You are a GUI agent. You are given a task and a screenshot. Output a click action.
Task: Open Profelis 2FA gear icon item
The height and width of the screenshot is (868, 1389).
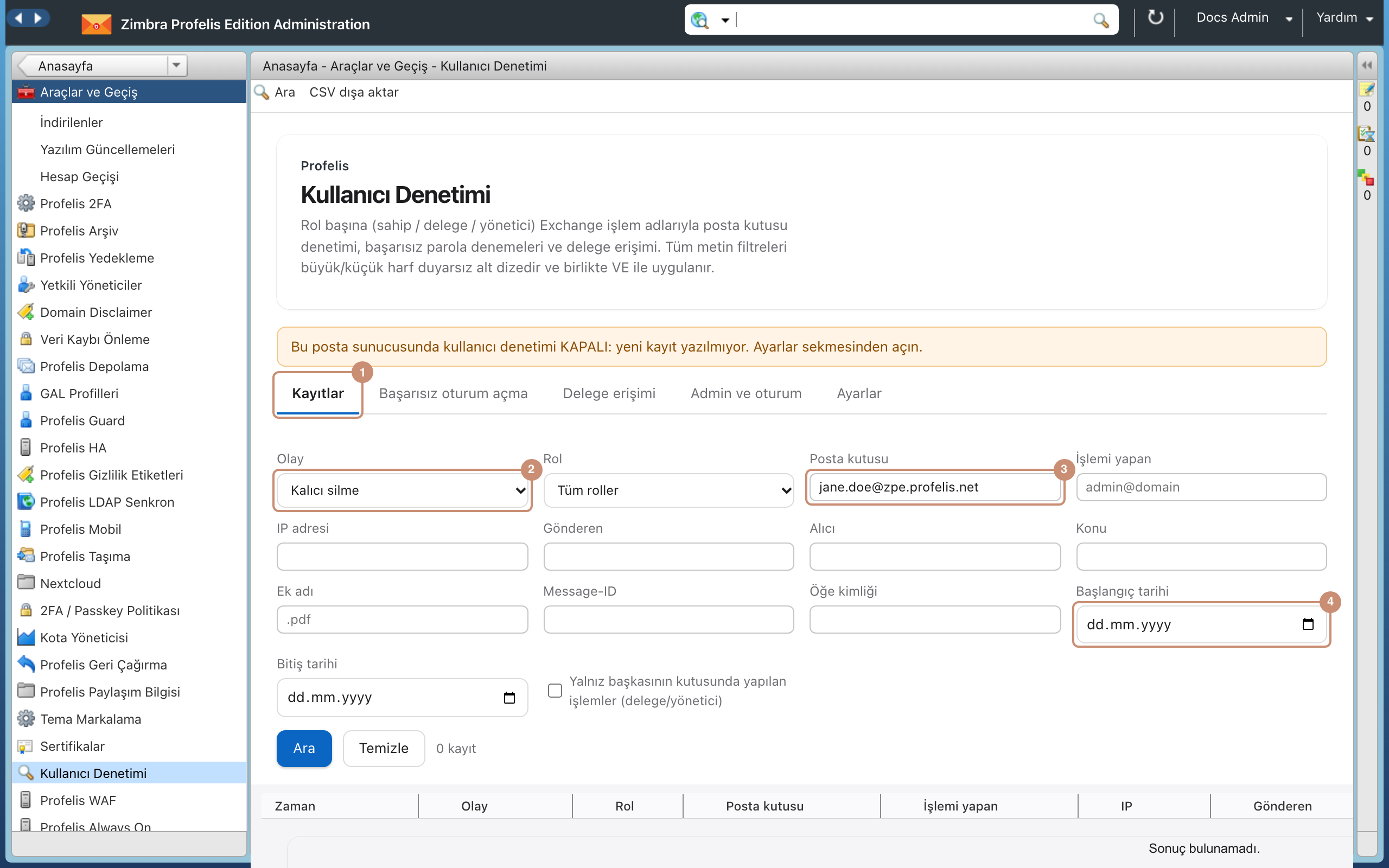coord(26,203)
